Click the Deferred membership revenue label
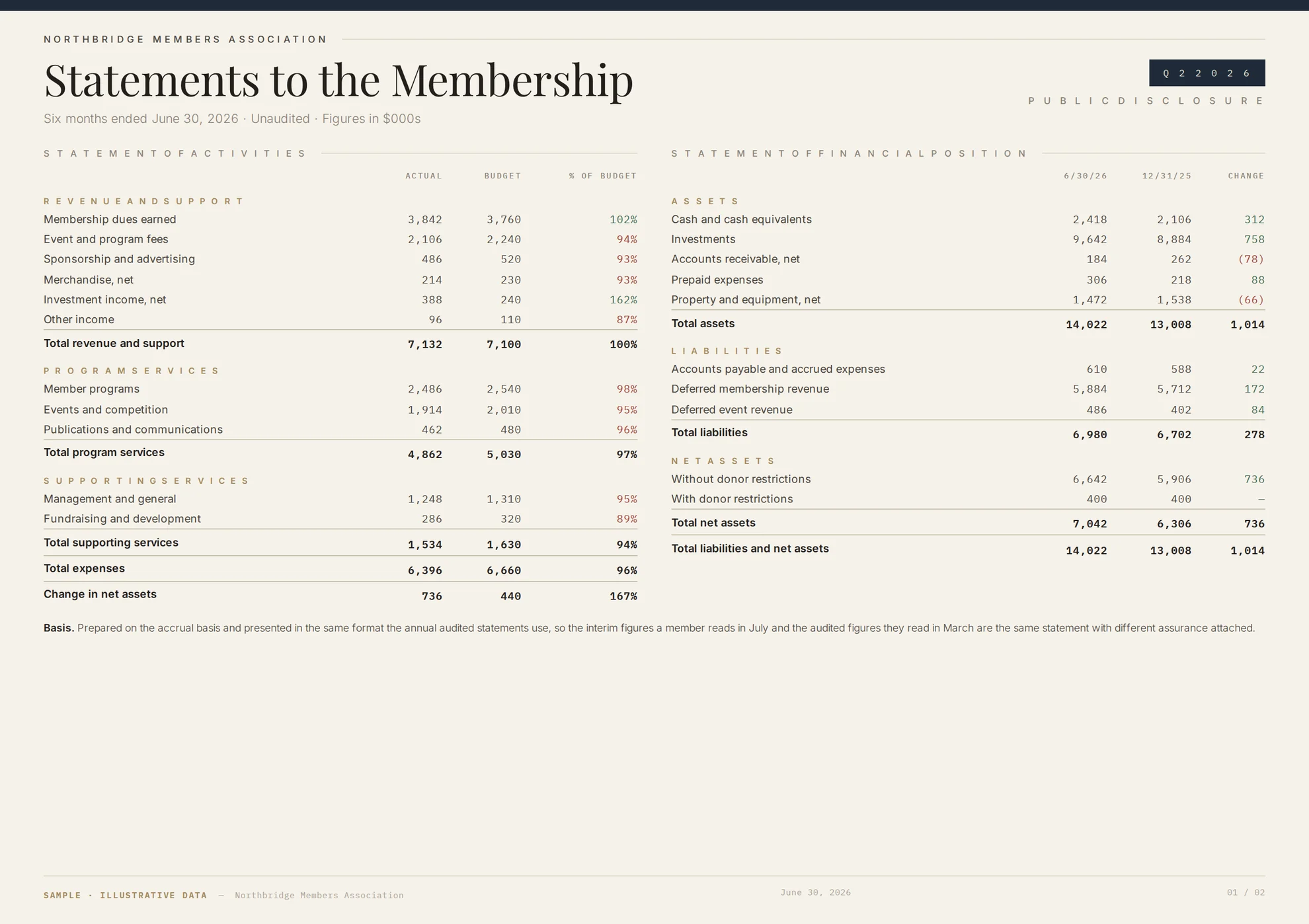 click(x=750, y=389)
